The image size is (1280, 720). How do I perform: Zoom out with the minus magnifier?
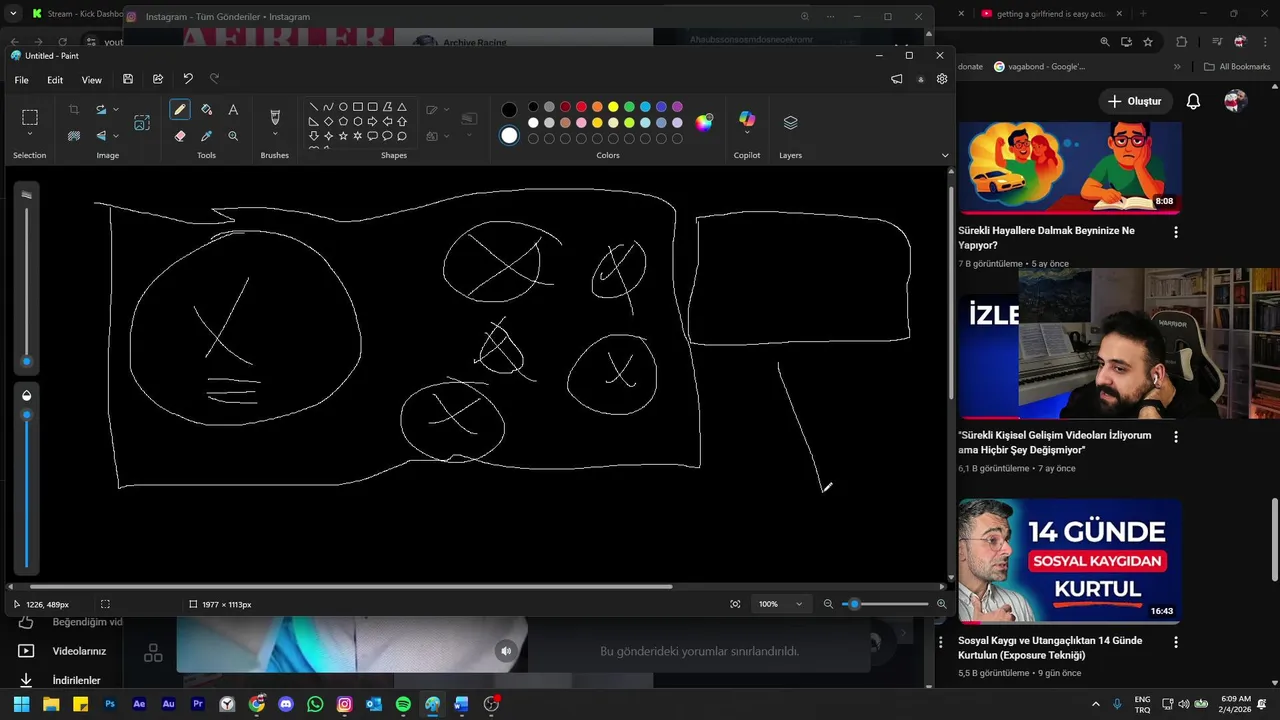[828, 604]
